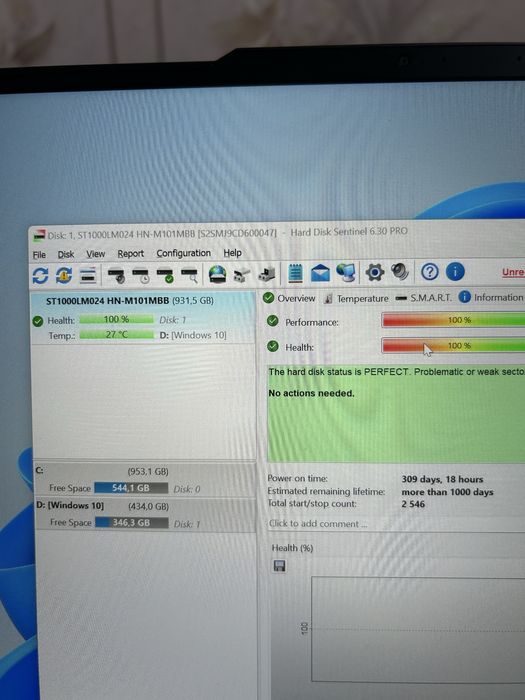Open settings with the gear icon
This screenshot has height=700, width=525.
[375, 272]
